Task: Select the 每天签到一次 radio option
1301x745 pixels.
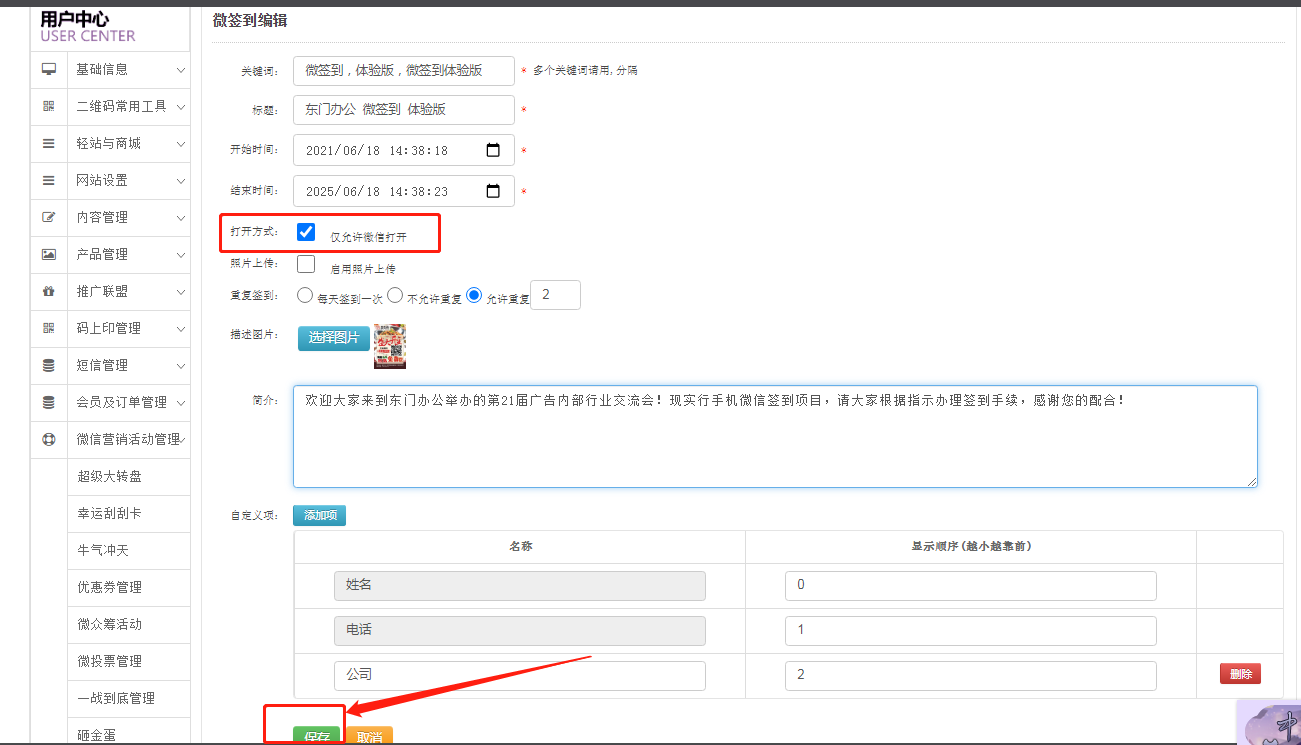Action: click(305, 296)
